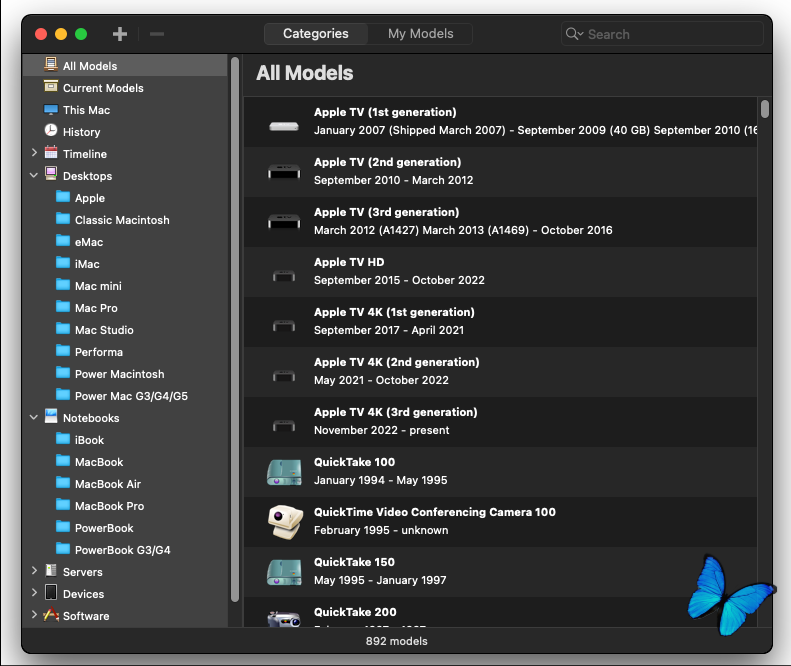Select the eMac folder in sidebar
The image size is (791, 666).
[125, 242]
